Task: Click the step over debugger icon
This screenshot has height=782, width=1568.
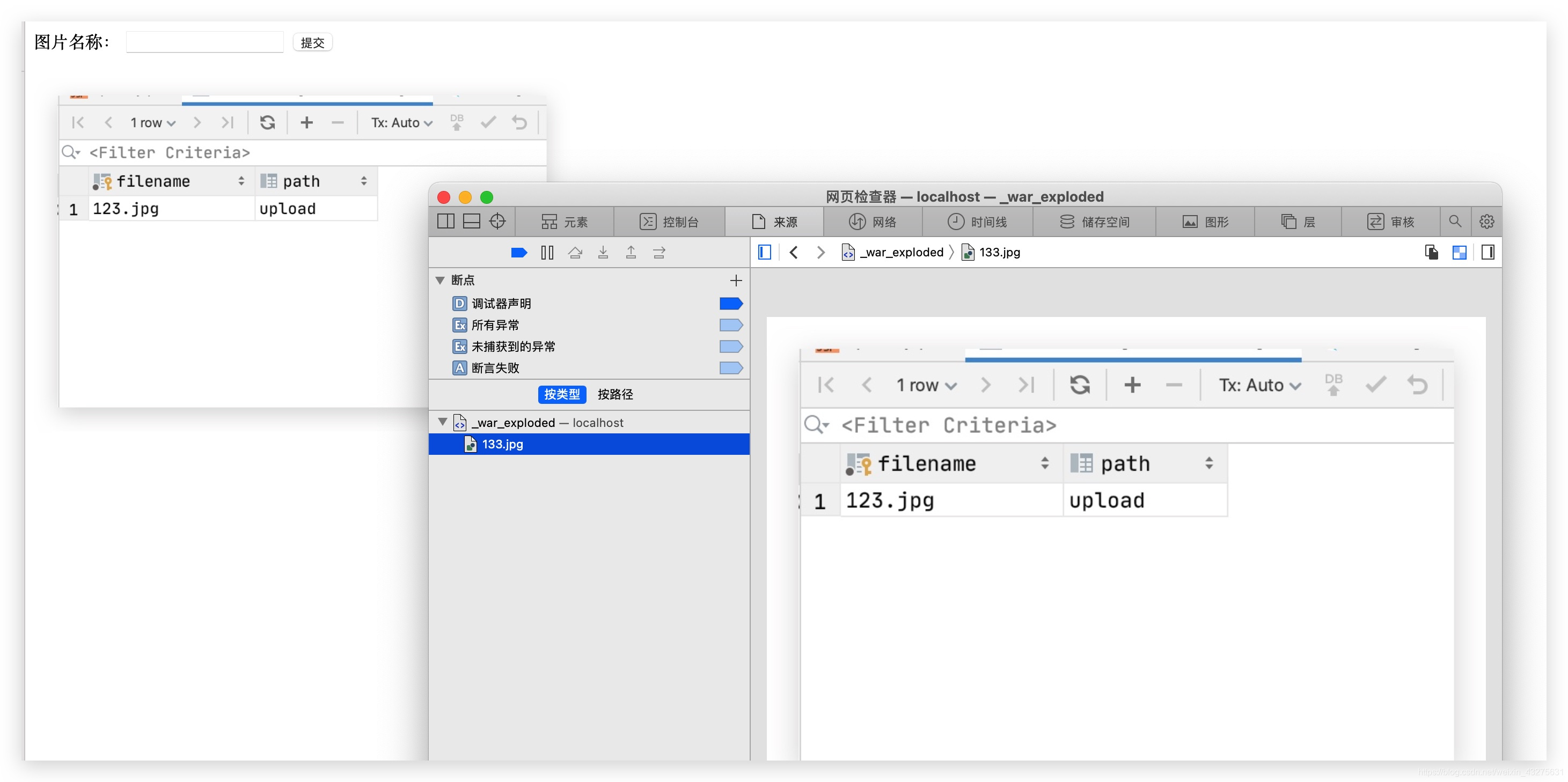Action: pos(575,253)
